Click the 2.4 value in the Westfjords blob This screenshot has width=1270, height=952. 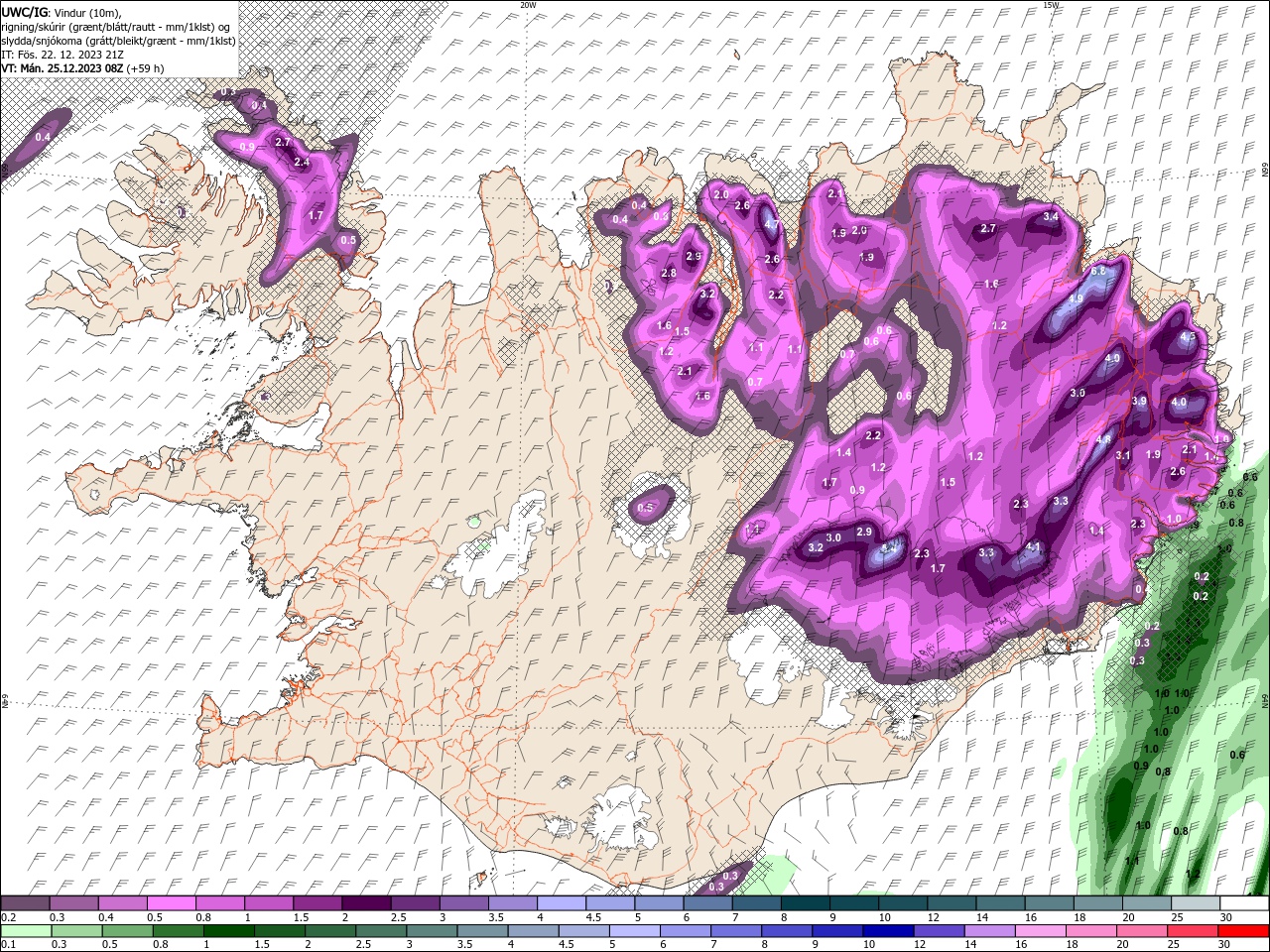pyautogui.click(x=303, y=162)
